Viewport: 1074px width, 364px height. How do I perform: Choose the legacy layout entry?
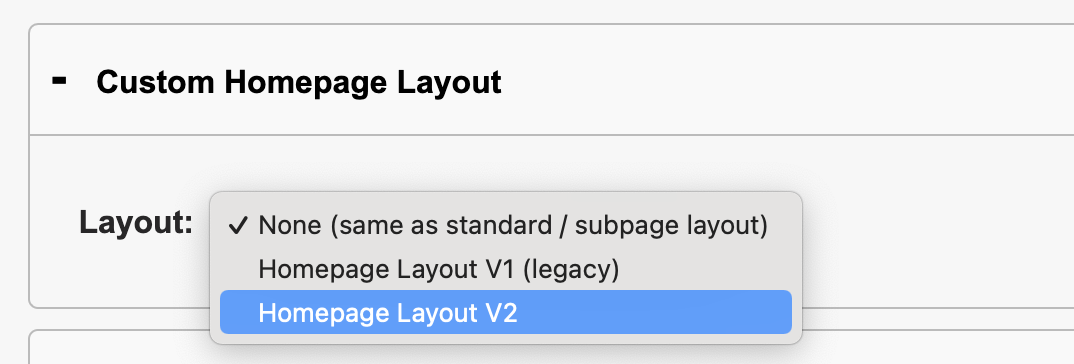coord(505,269)
